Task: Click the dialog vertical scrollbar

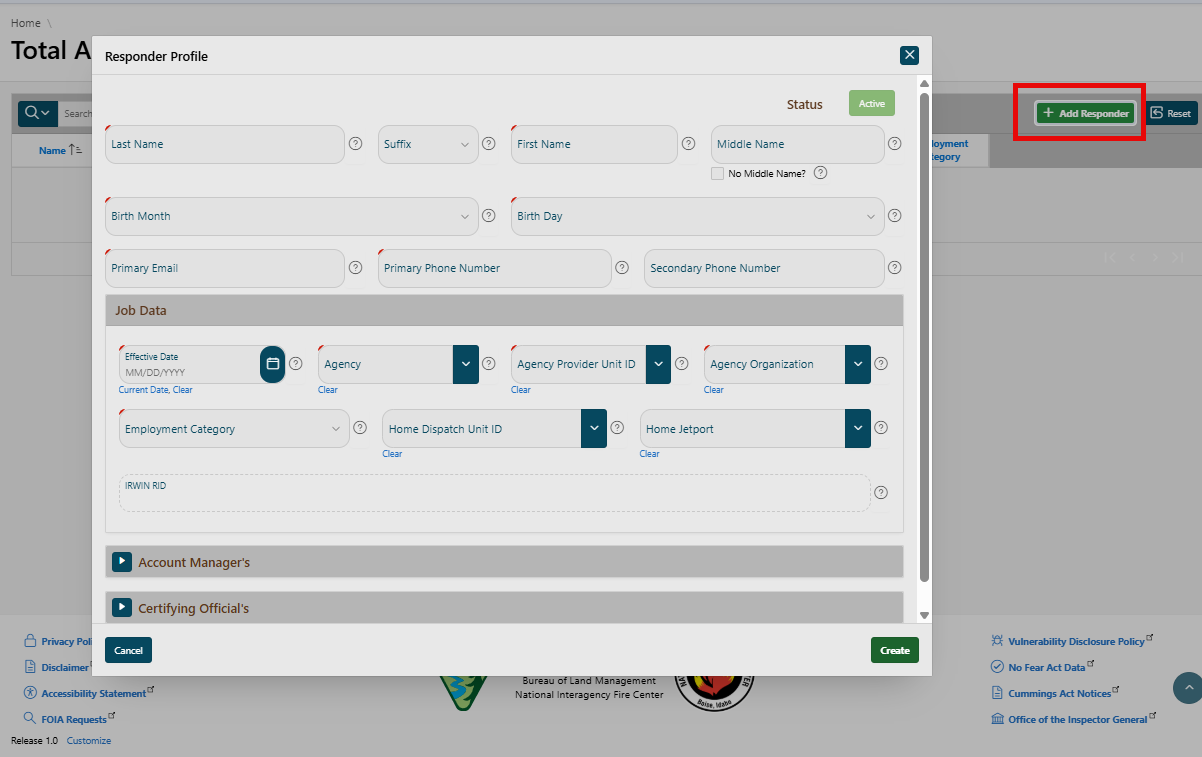Action: 924,337
